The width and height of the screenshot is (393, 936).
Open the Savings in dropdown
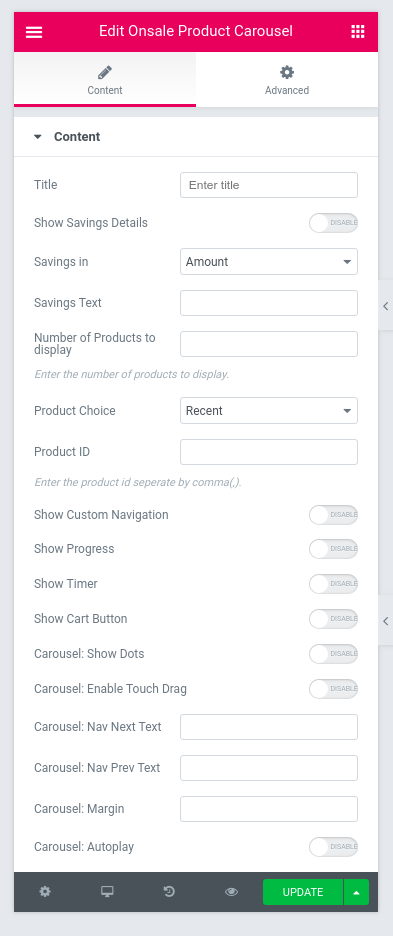[x=269, y=261]
